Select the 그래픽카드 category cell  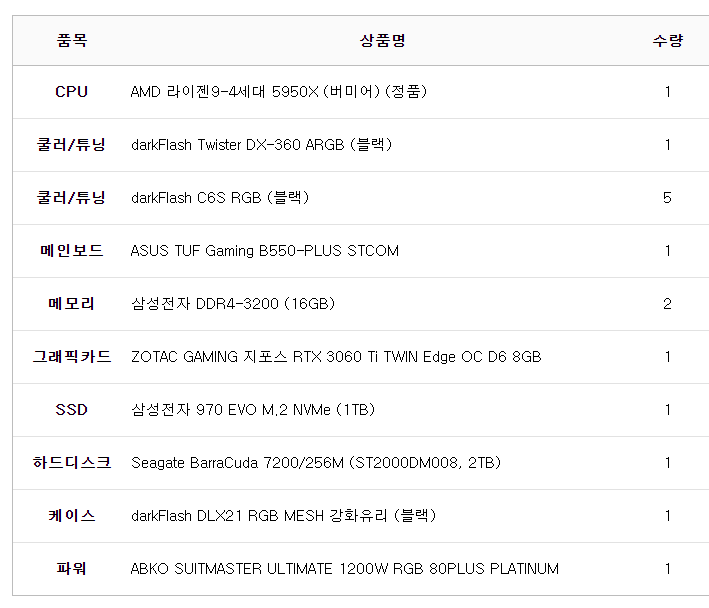71,357
